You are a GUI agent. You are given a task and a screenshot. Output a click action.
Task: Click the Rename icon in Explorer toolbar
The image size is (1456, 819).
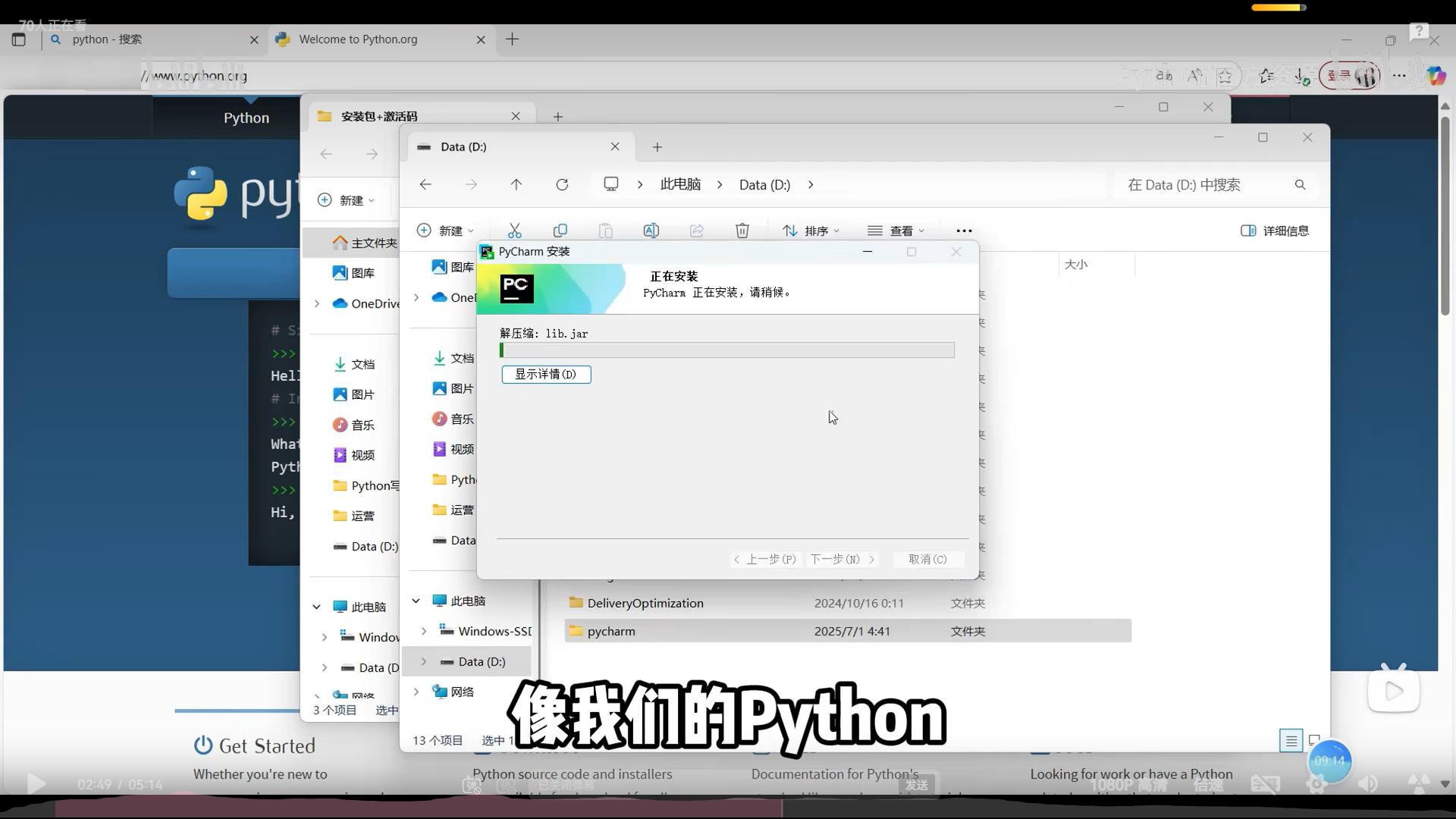(651, 231)
